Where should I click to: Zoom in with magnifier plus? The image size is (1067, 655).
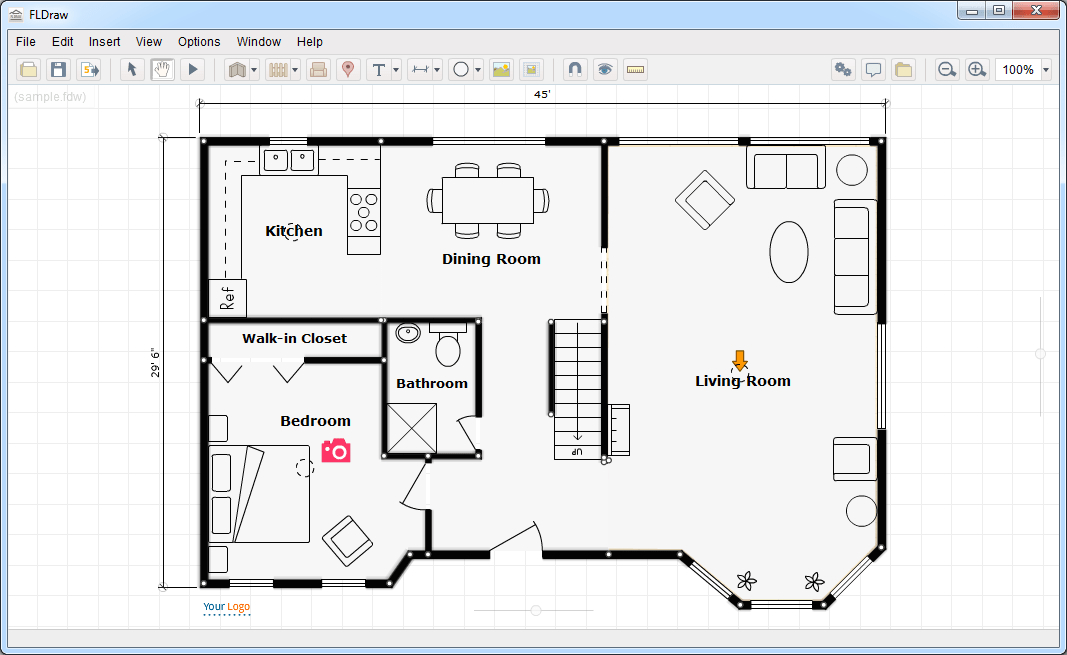point(976,69)
